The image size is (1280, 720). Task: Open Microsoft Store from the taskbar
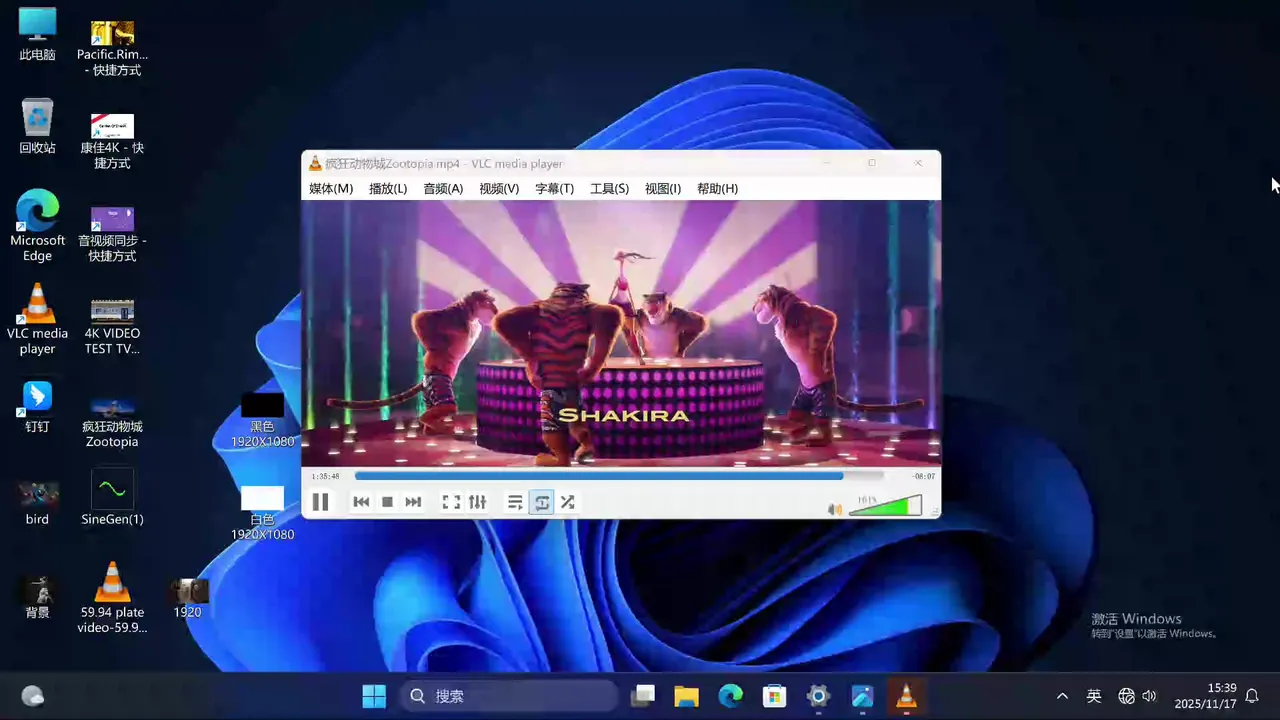click(x=774, y=696)
